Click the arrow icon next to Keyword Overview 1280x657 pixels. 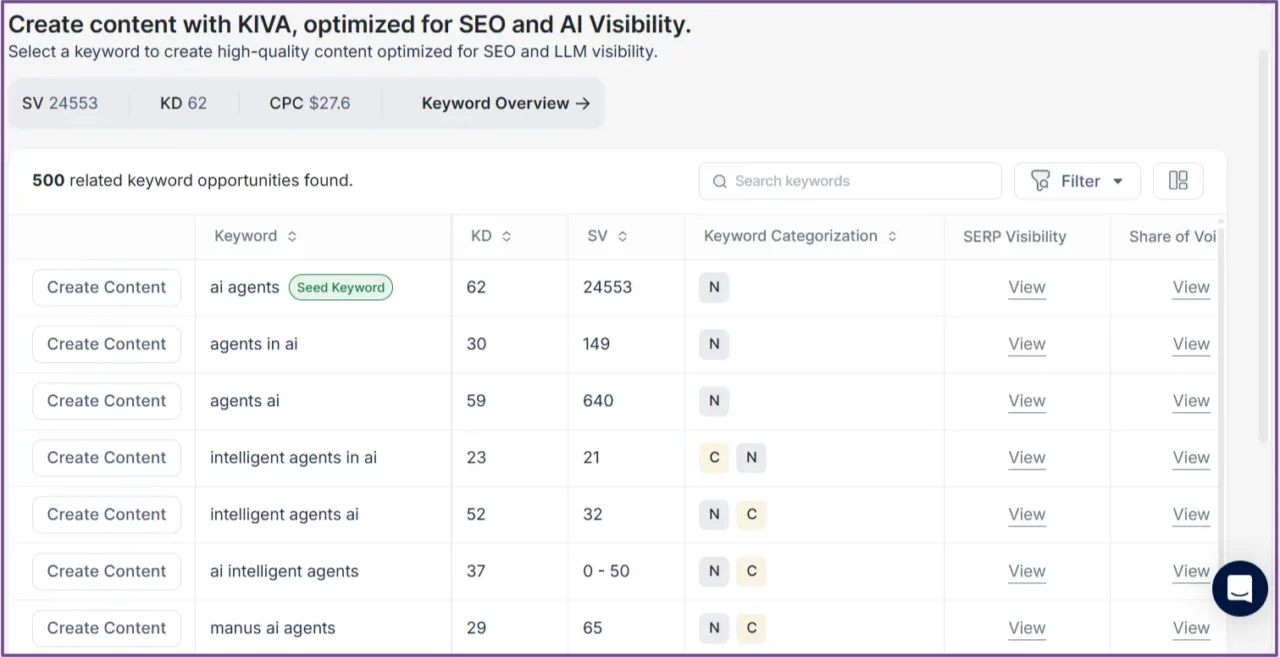click(583, 103)
